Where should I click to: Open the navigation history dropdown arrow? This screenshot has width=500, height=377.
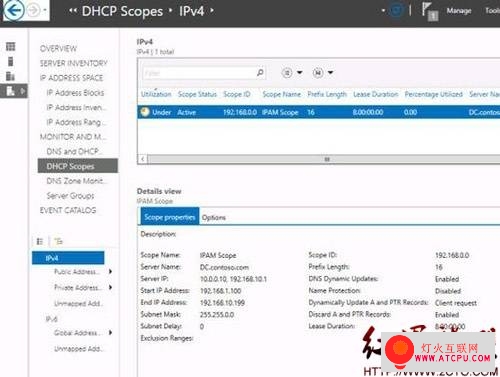[x=45, y=10]
